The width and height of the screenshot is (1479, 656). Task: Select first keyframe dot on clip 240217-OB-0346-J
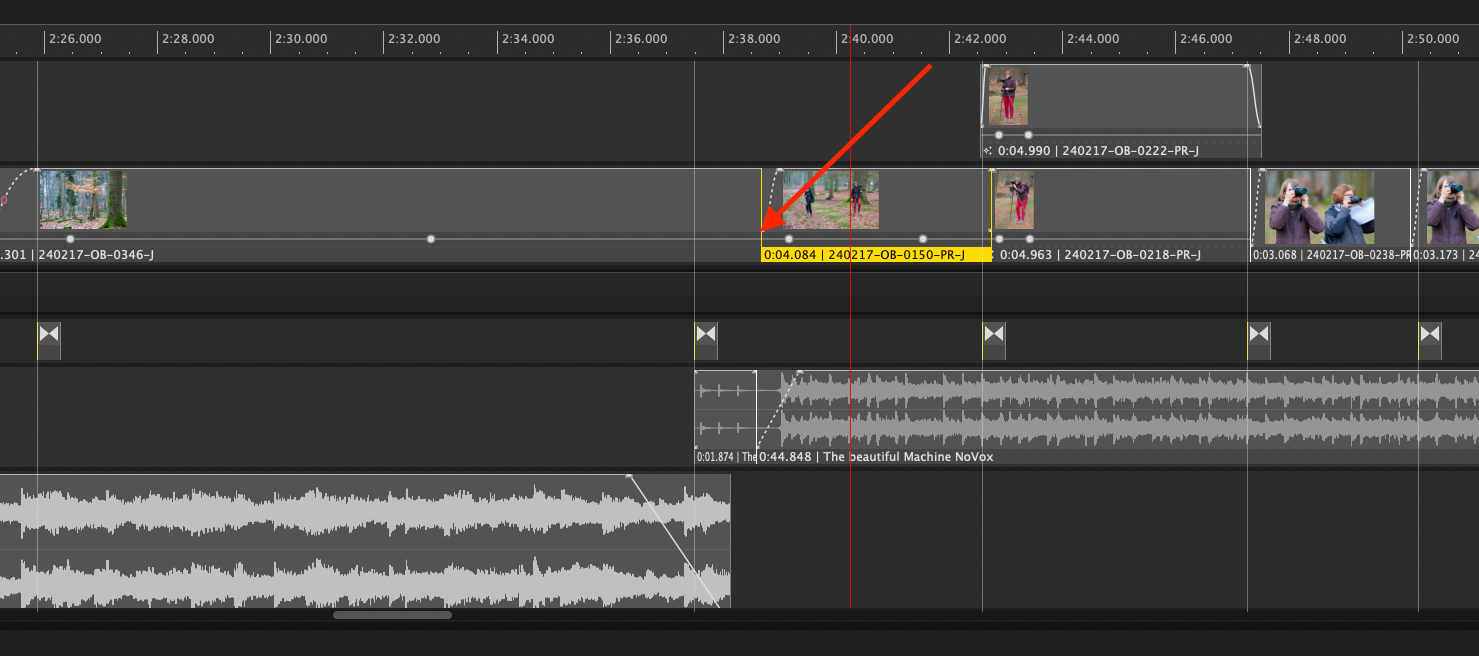[70, 239]
